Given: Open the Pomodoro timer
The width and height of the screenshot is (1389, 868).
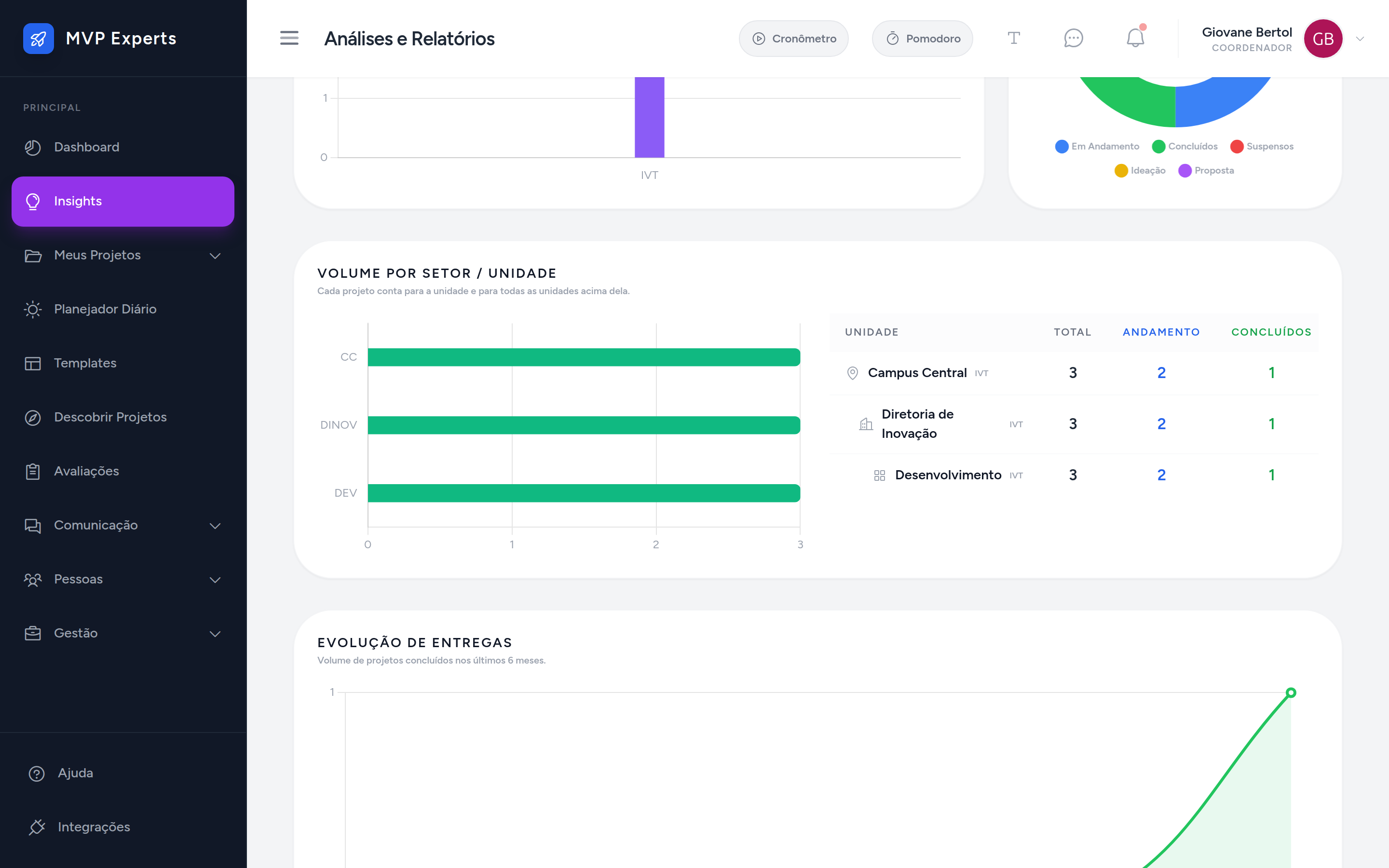Looking at the screenshot, I should click(922, 39).
